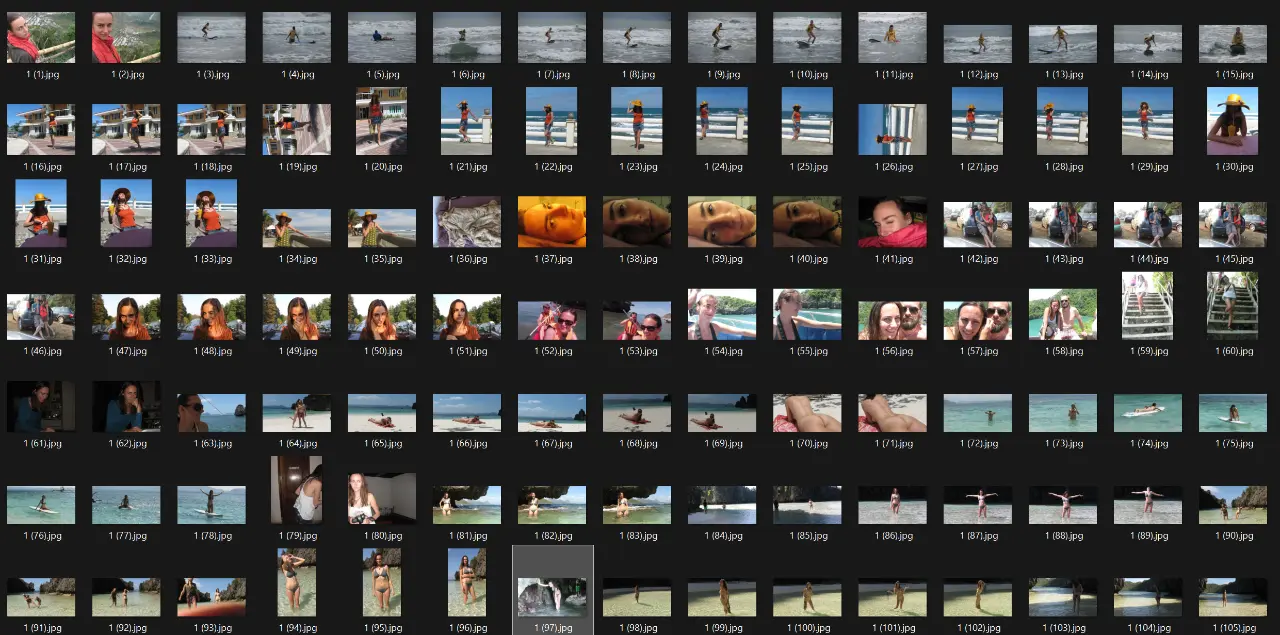This screenshot has width=1280, height=635.
Task: Select the building photo thumbnail 1 (16).jpg
Action: click(41, 130)
